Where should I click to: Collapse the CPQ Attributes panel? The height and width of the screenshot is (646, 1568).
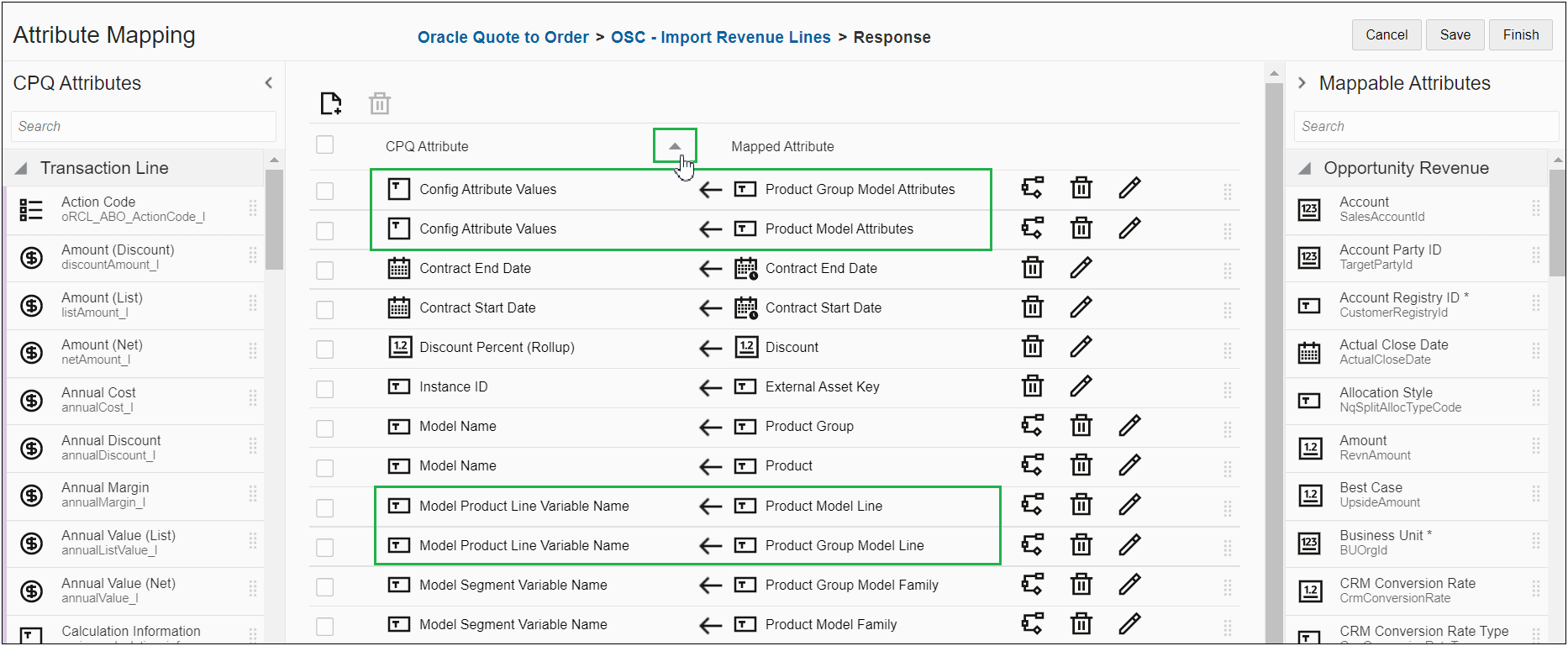(269, 82)
